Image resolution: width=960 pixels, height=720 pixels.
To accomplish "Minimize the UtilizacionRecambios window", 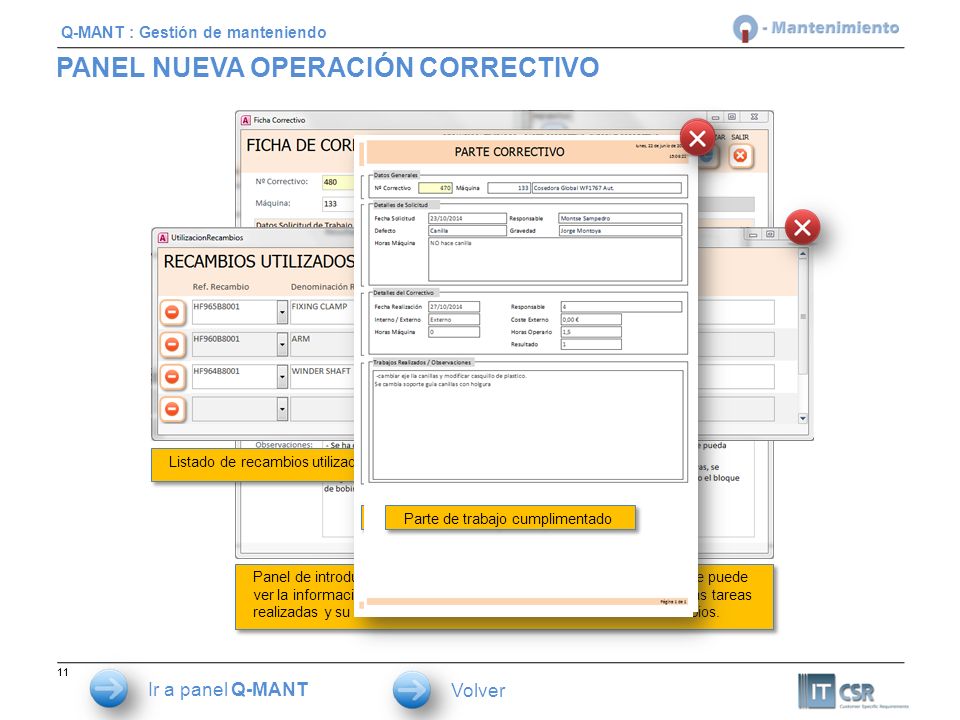I will [x=754, y=234].
